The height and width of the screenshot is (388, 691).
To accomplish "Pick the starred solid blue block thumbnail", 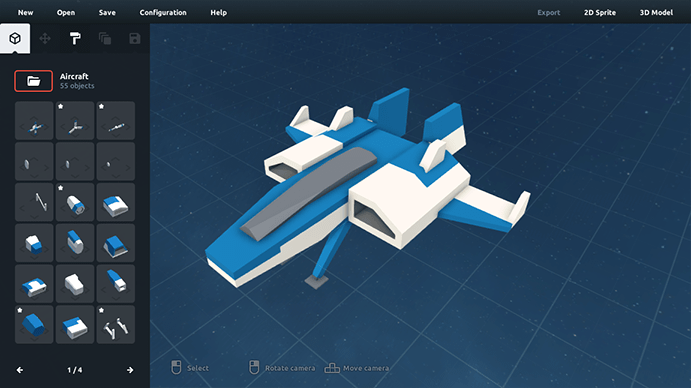I will click(x=34, y=325).
